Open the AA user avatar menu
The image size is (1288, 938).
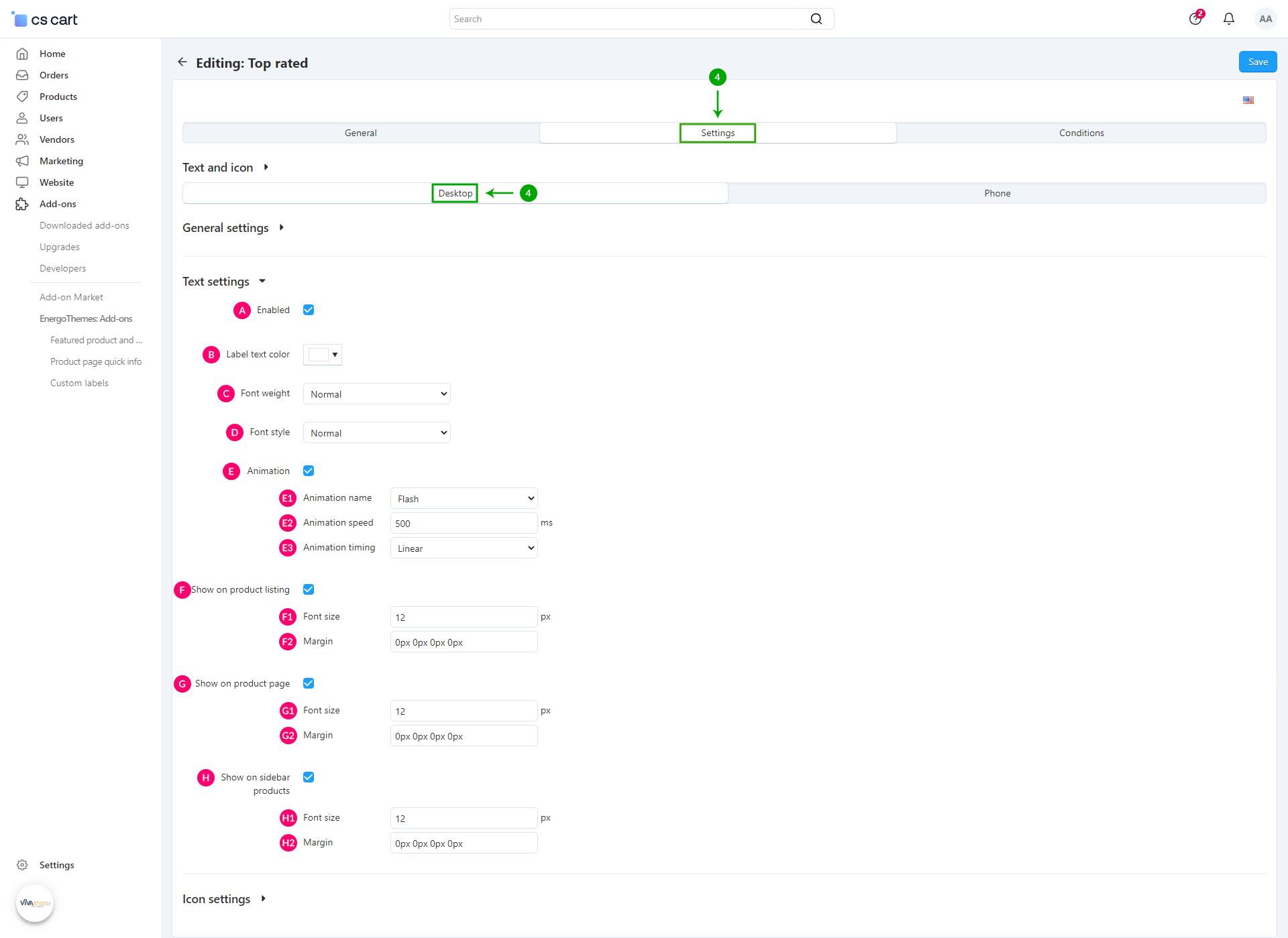1265,19
